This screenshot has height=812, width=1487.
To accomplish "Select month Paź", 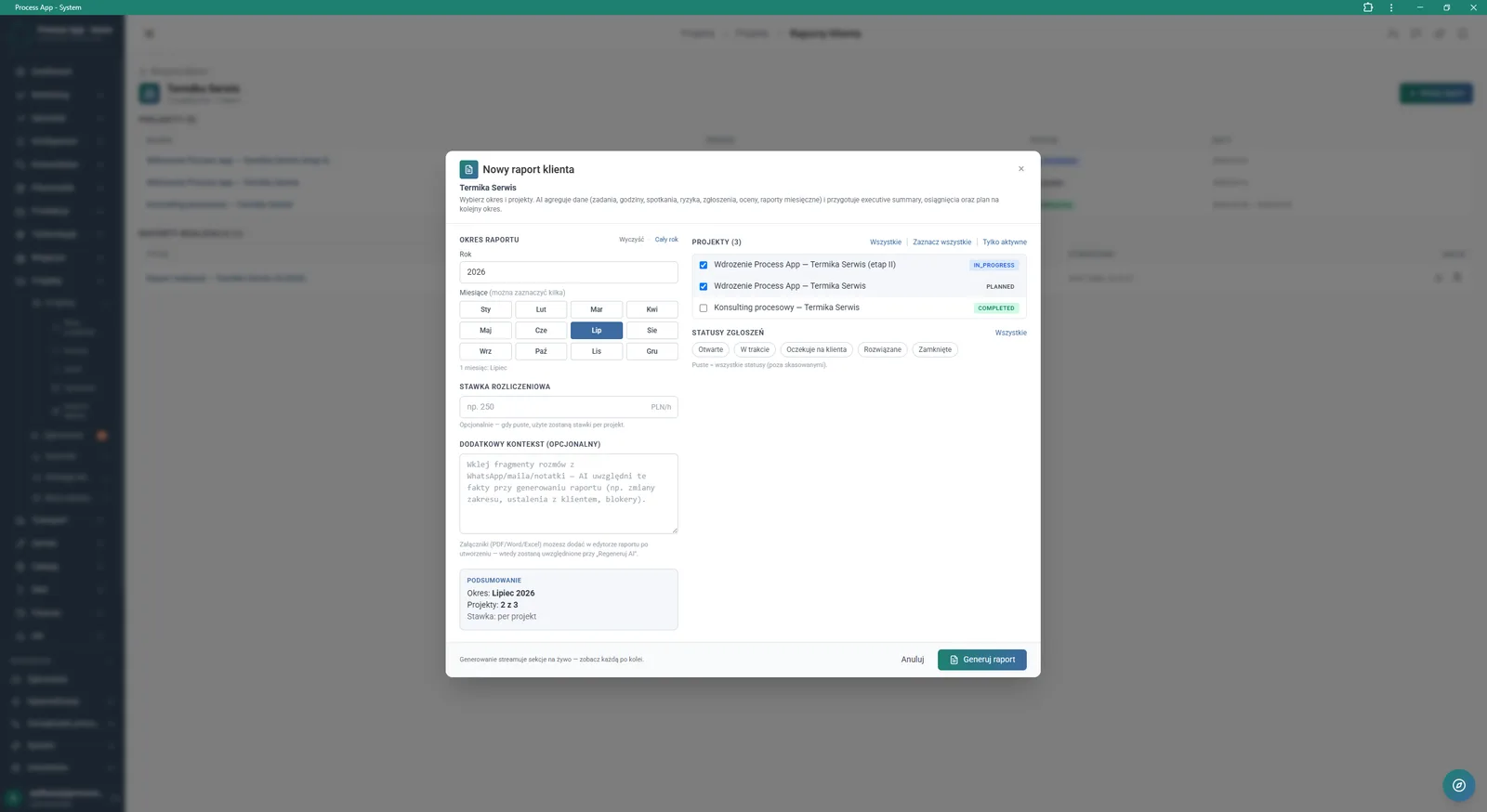I will click(541, 351).
